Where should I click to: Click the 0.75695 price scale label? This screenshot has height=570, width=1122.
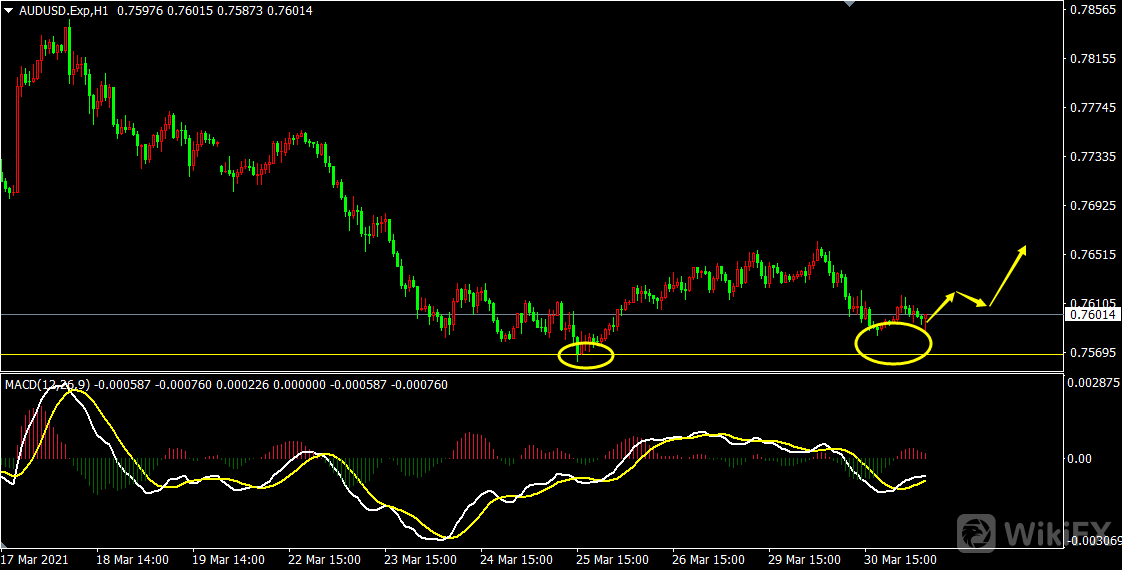[1090, 353]
